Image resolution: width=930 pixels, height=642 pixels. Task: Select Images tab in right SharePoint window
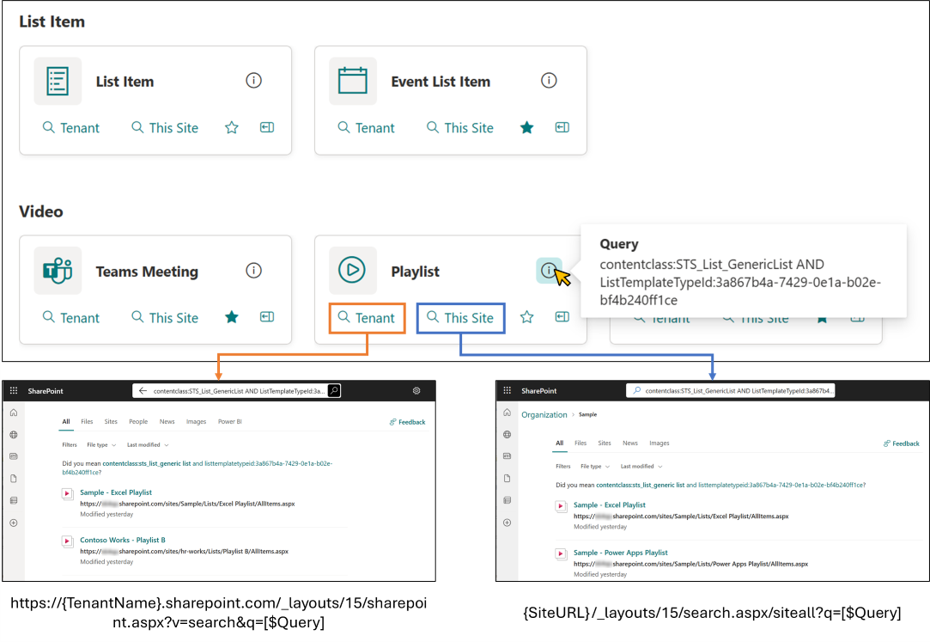coord(660,443)
